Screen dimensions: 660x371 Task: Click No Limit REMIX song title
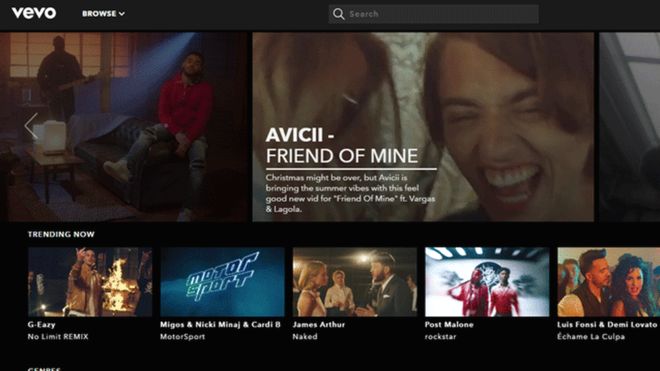pyautogui.click(x=58, y=337)
